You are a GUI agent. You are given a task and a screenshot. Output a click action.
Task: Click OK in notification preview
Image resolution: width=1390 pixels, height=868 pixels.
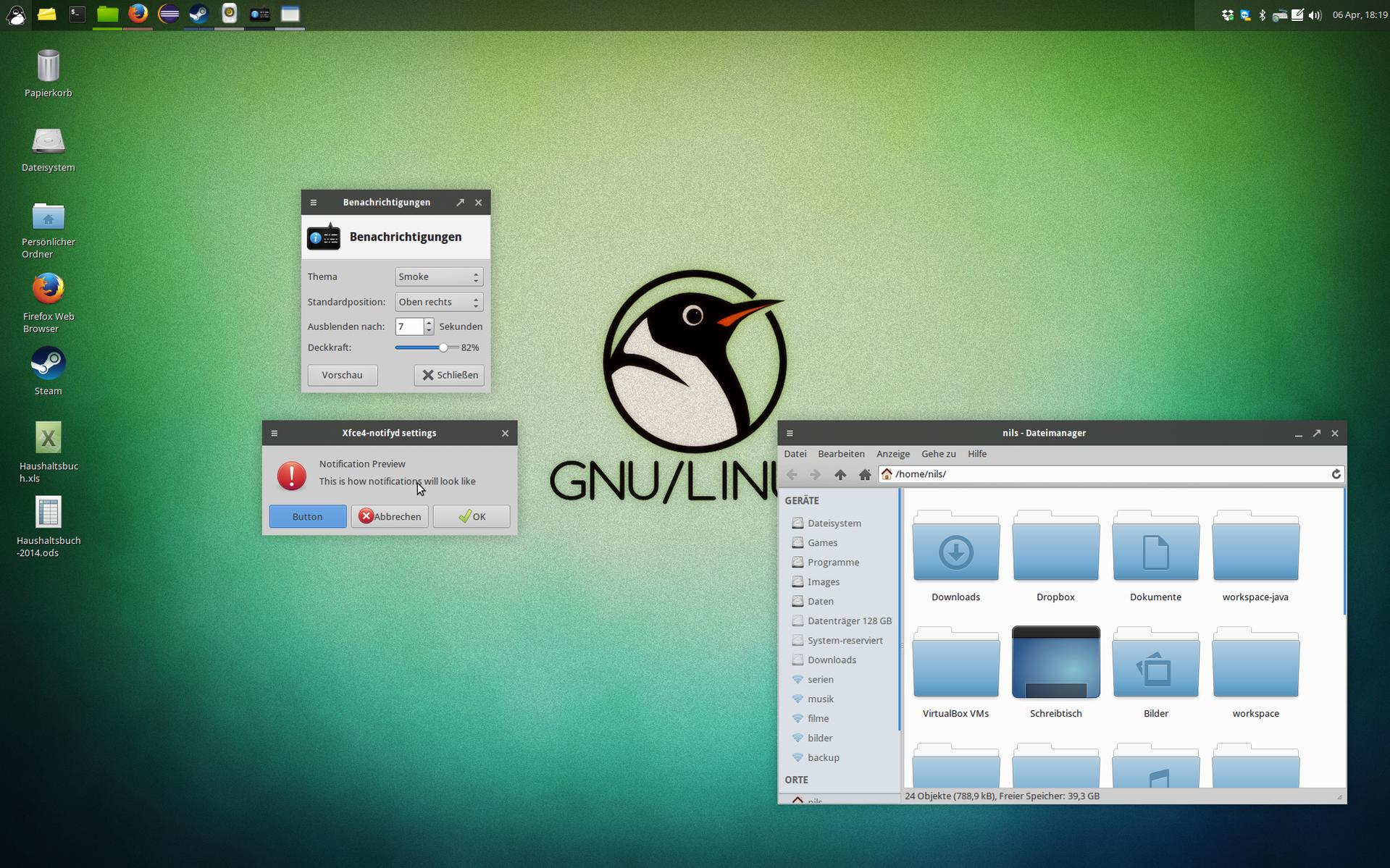472,516
